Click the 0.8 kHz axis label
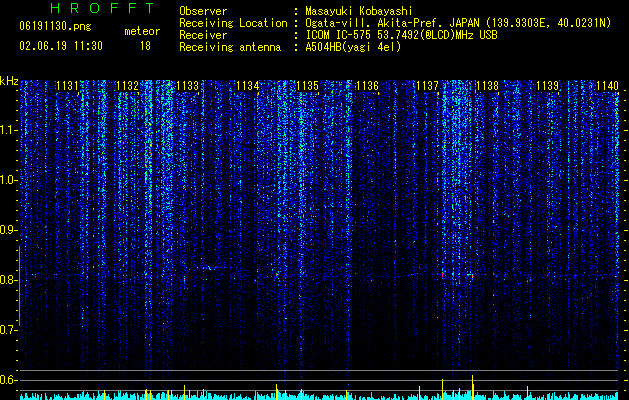The image size is (629, 400). point(8,280)
